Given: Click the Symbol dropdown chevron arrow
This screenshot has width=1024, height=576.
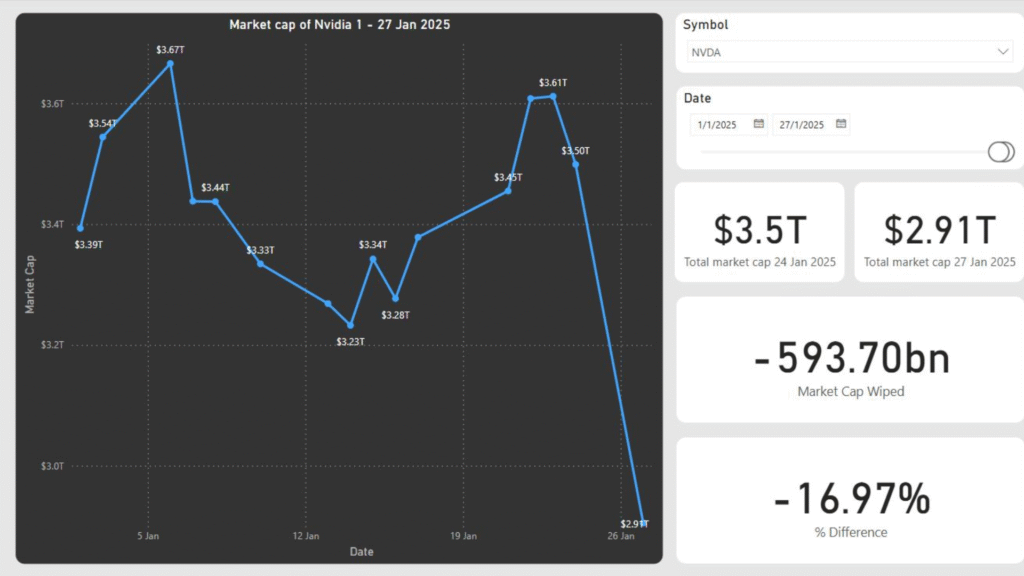Looking at the screenshot, I should 1002,52.
